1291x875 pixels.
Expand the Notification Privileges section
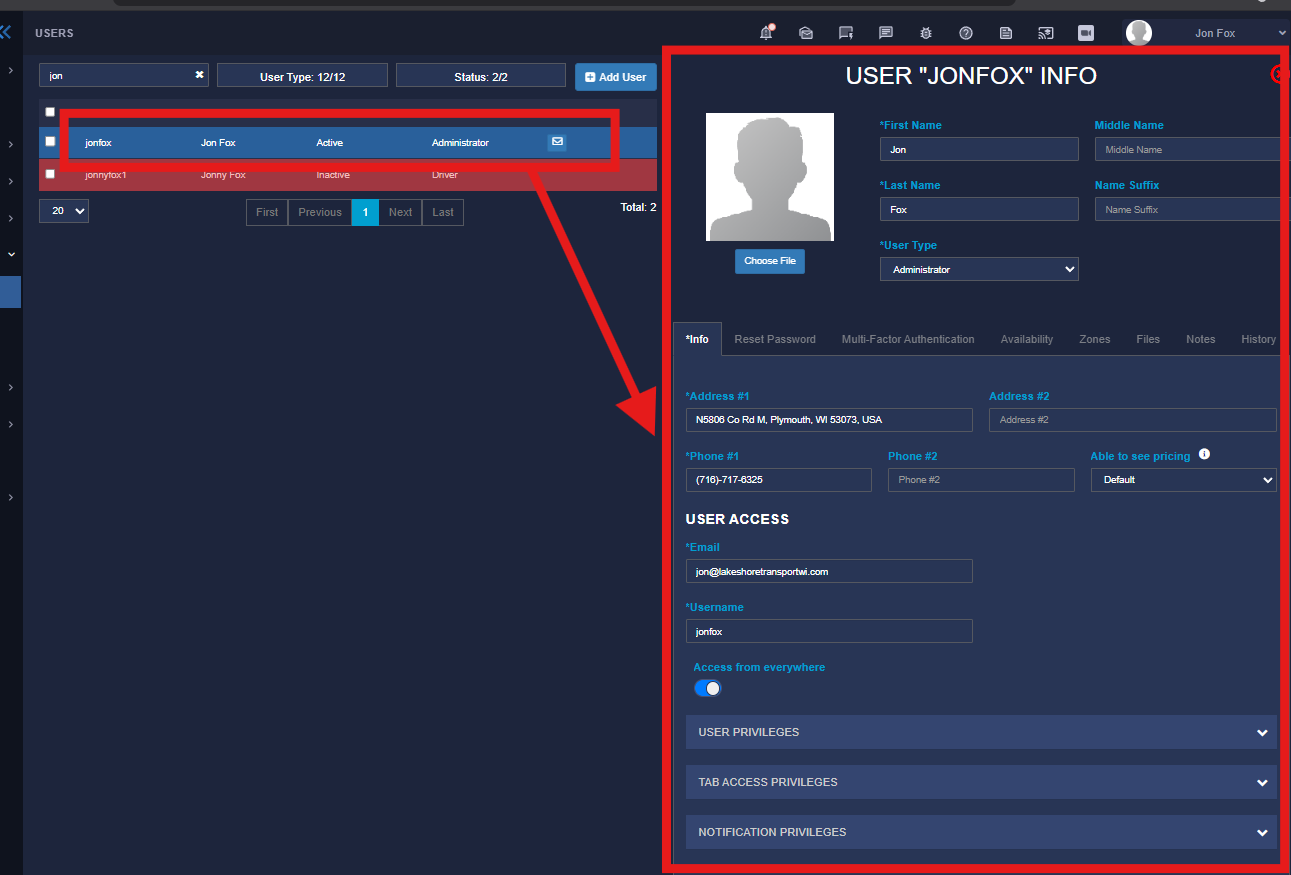coord(981,832)
